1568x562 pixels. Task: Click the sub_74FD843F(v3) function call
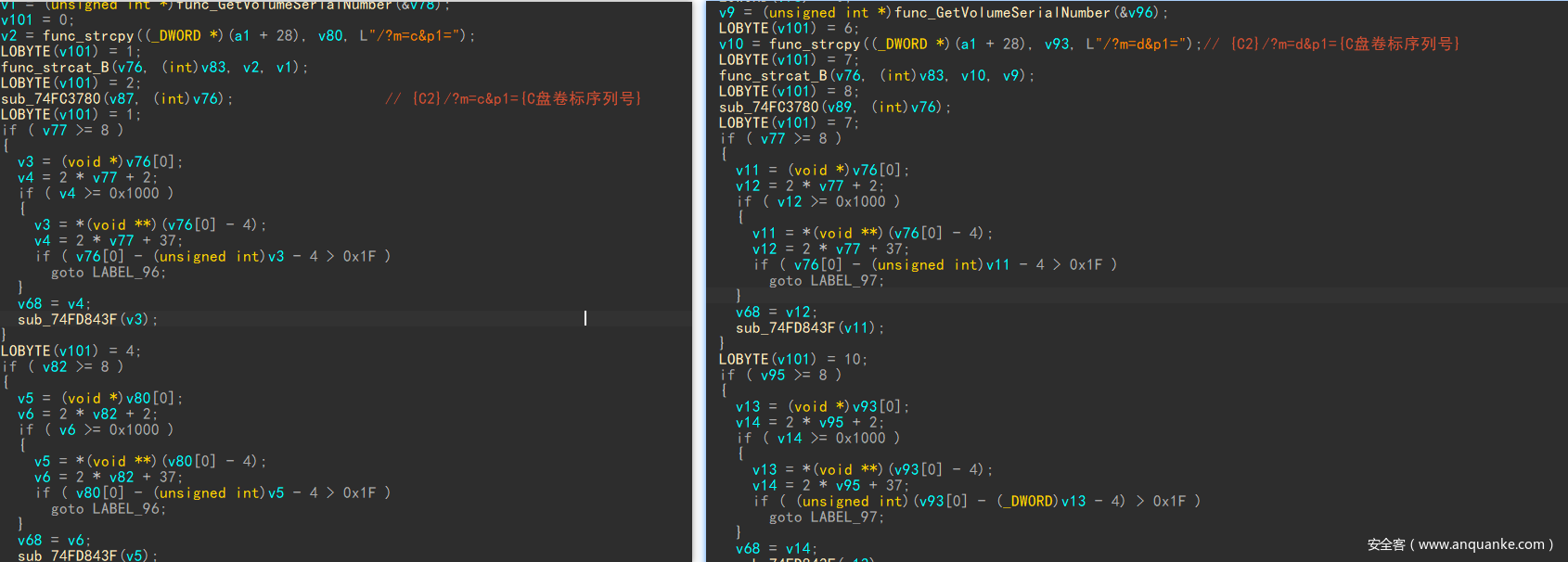click(87, 320)
